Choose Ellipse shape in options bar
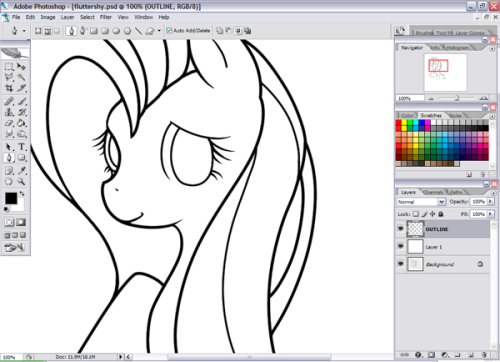 [116, 31]
